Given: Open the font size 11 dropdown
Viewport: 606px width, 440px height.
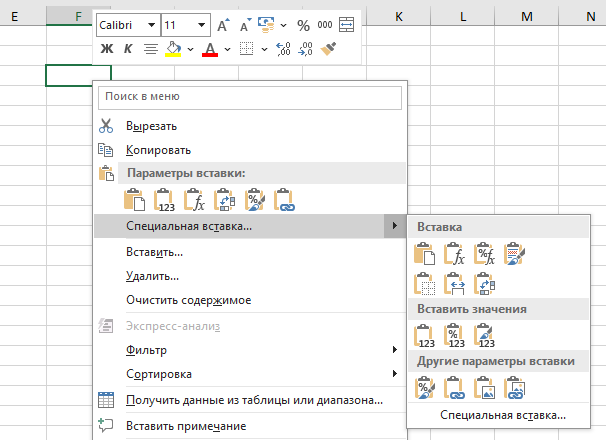Looking at the screenshot, I should click(x=203, y=24).
